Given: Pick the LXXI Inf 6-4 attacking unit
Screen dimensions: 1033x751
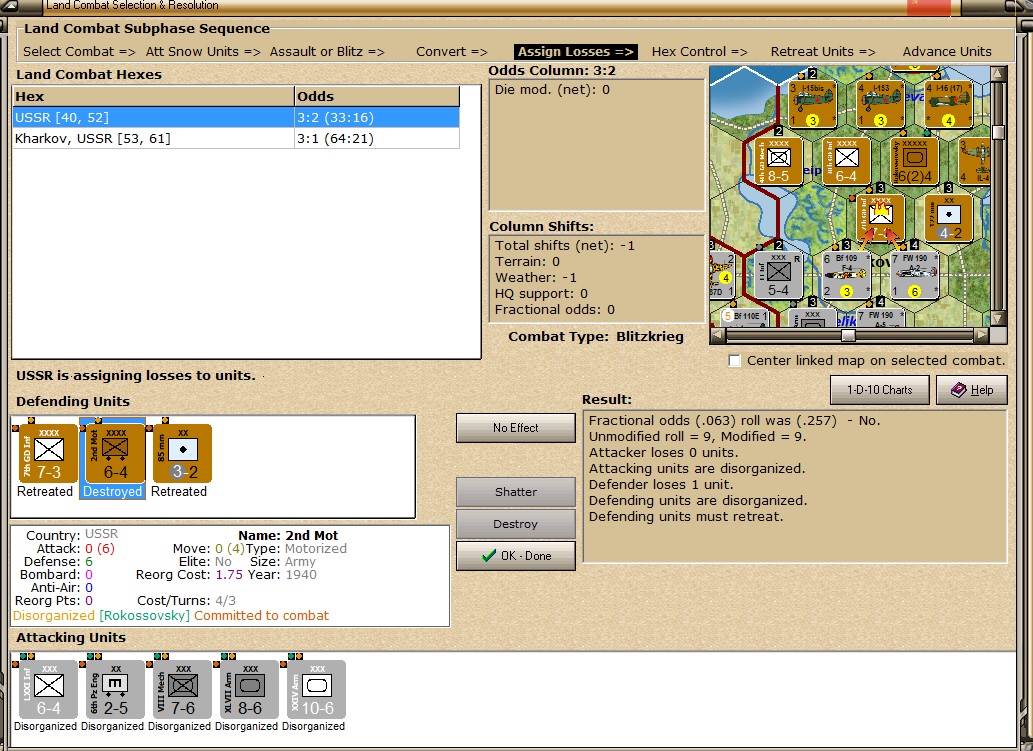Looking at the screenshot, I should [49, 689].
